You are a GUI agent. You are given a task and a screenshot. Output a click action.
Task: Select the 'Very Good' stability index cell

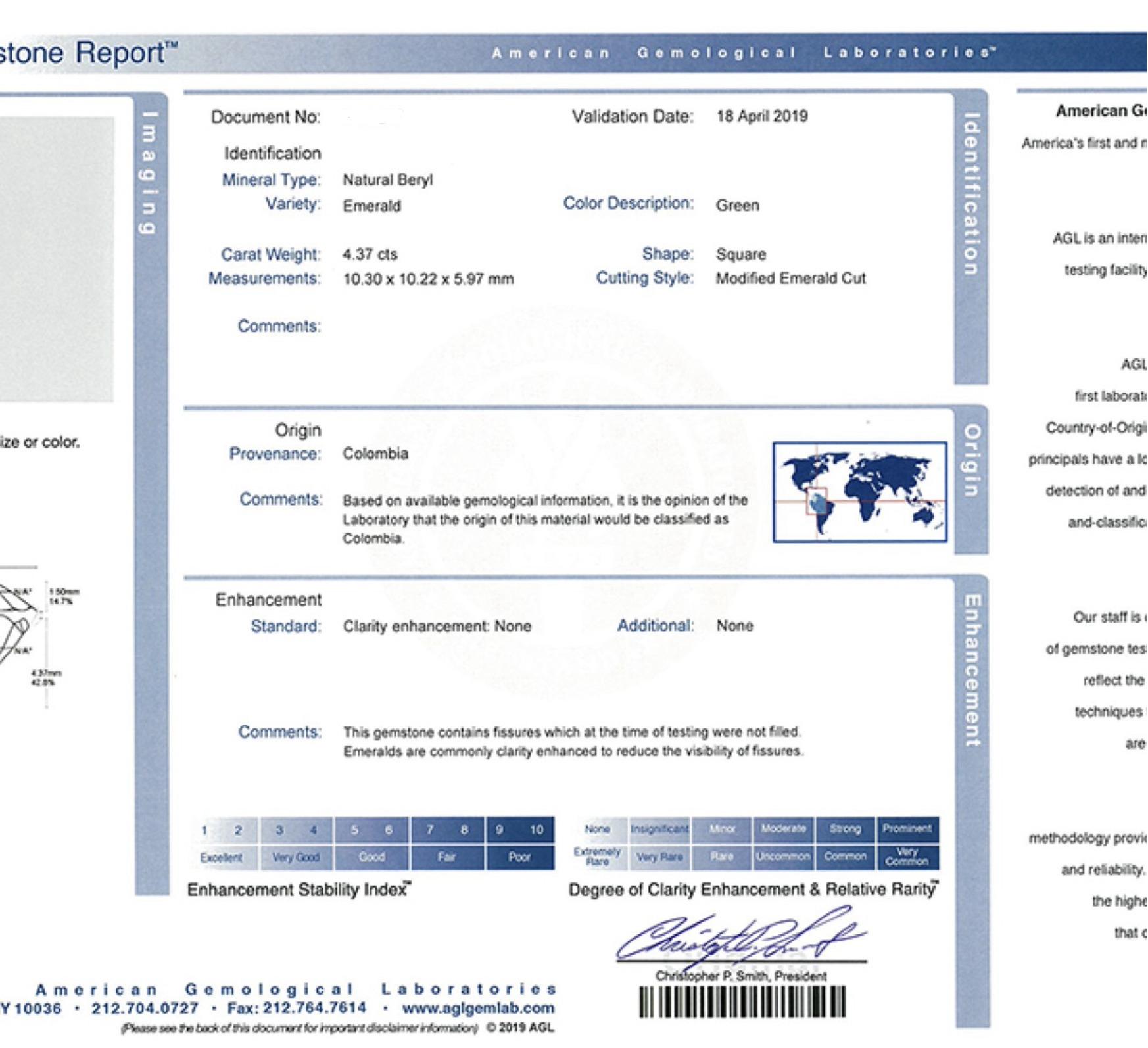pyautogui.click(x=296, y=857)
